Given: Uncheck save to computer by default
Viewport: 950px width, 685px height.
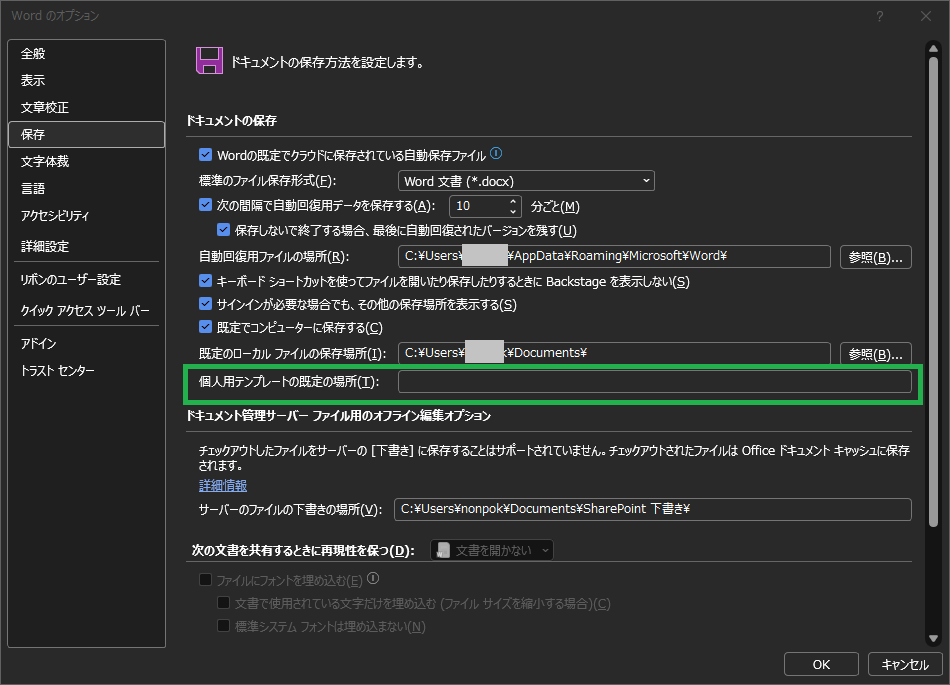Looking at the screenshot, I should pyautogui.click(x=205, y=327).
